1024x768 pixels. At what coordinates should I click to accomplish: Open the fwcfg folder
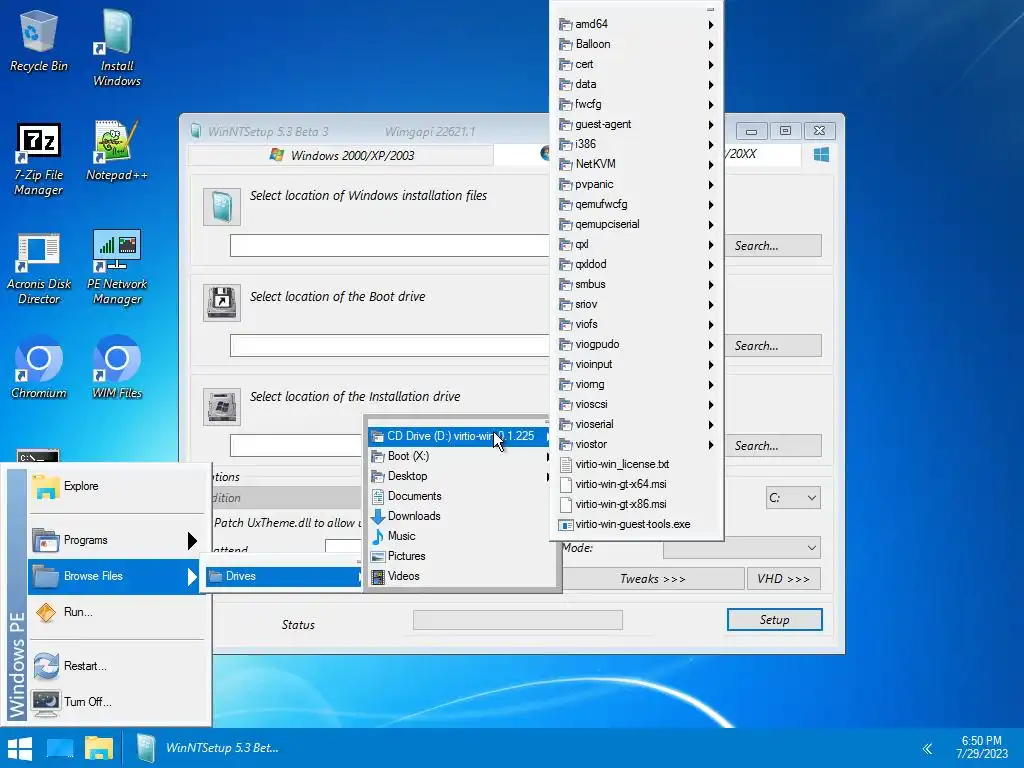pos(637,104)
